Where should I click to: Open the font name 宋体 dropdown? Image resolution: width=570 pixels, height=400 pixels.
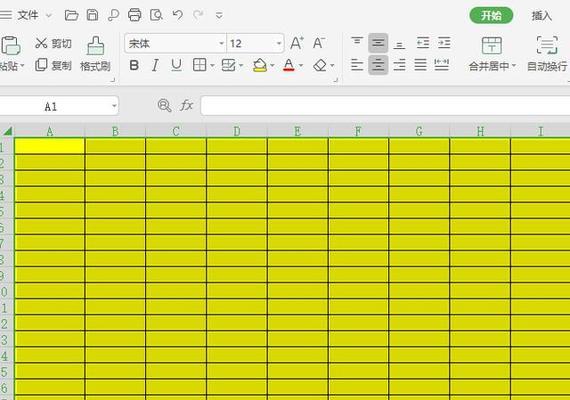tap(221, 43)
